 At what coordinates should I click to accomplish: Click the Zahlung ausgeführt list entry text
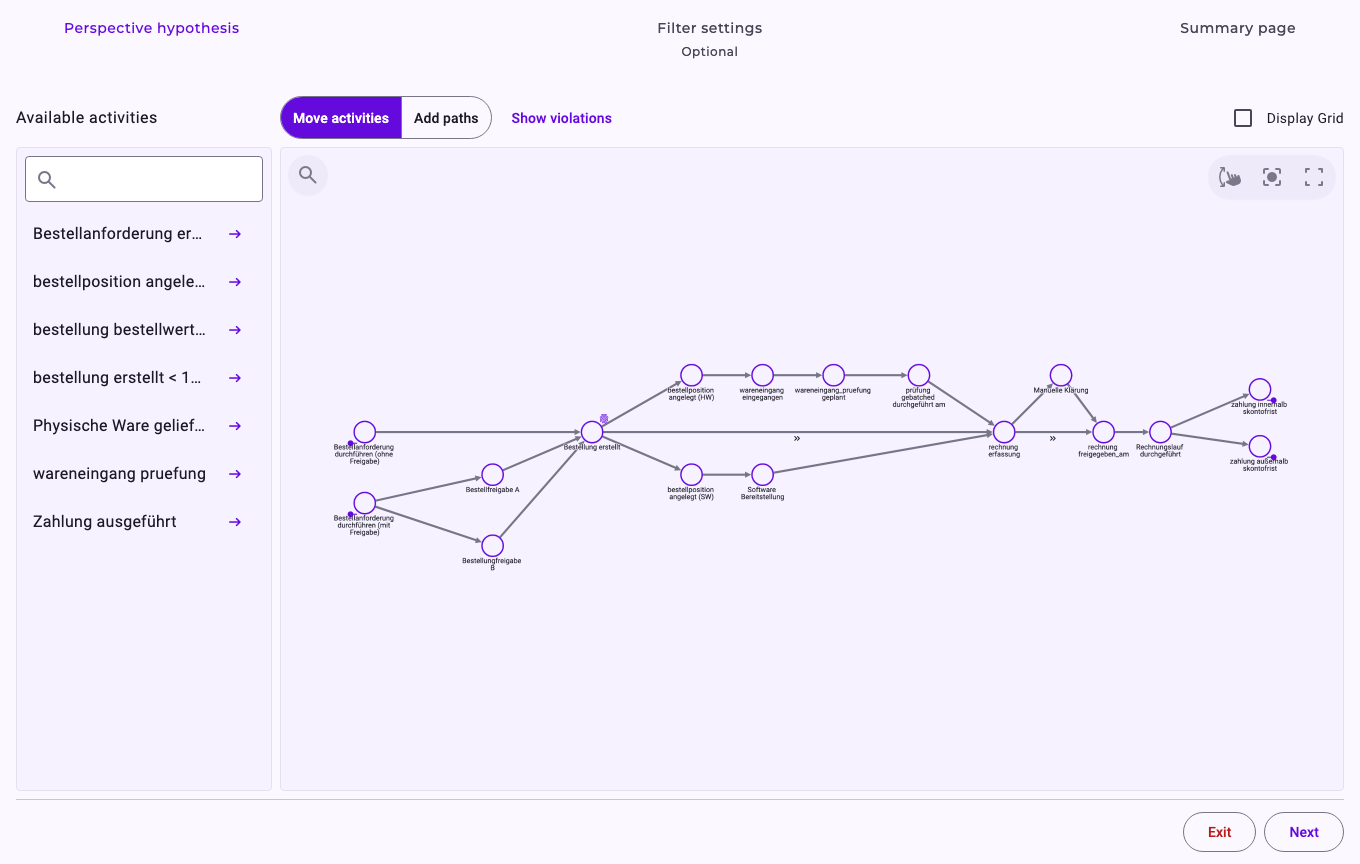pos(105,522)
